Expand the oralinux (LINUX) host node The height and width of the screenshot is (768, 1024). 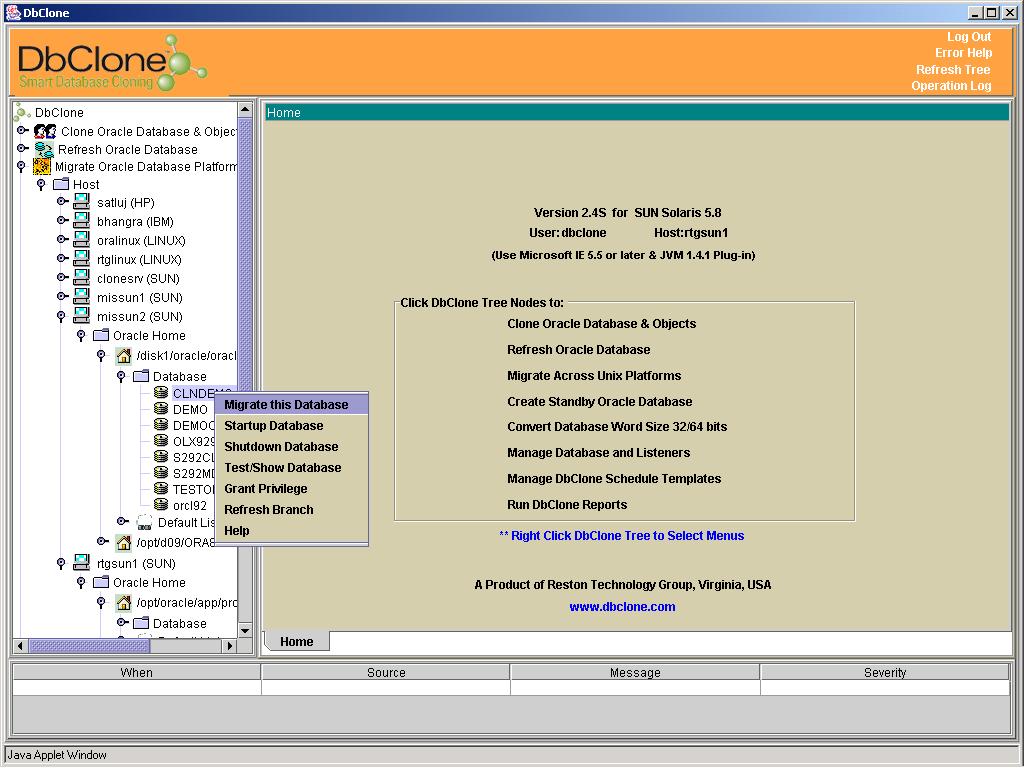[63, 239]
